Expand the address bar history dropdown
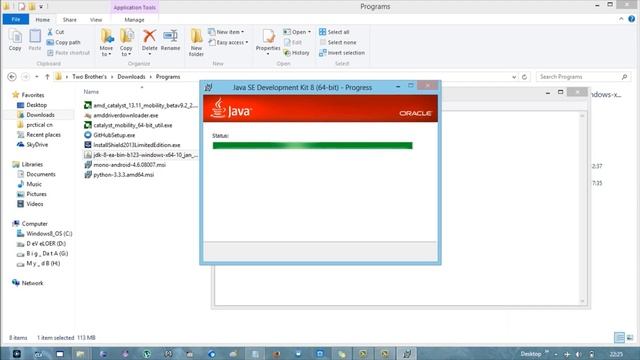 tap(514, 77)
